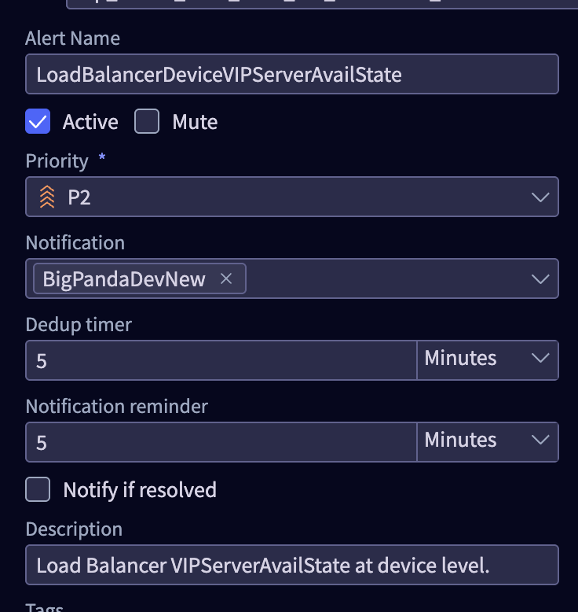Focus the Alert Name text field
This screenshot has width=578, height=612.
[x=292, y=74]
